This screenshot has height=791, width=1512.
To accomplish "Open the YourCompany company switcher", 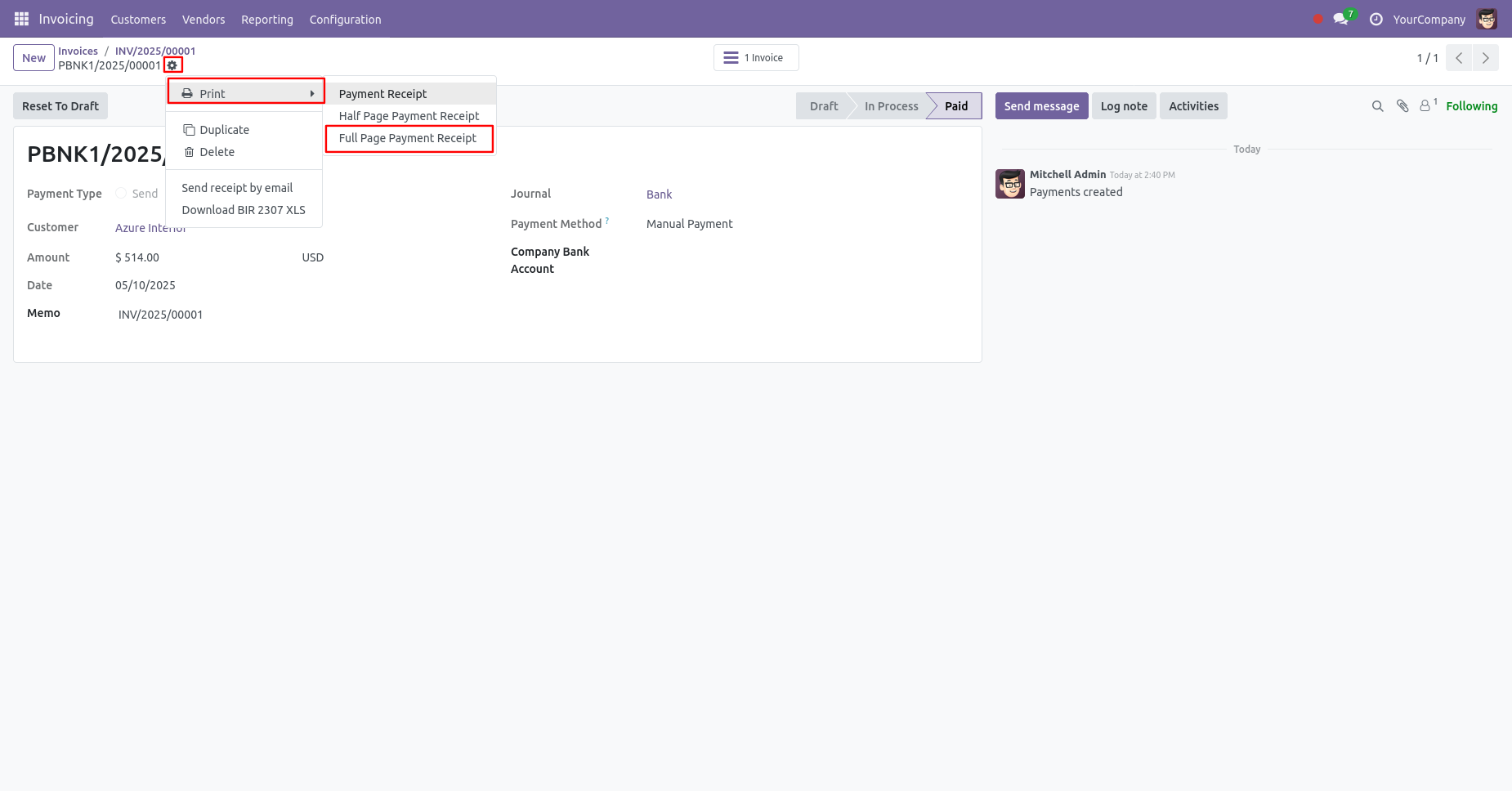I will (1429, 19).
